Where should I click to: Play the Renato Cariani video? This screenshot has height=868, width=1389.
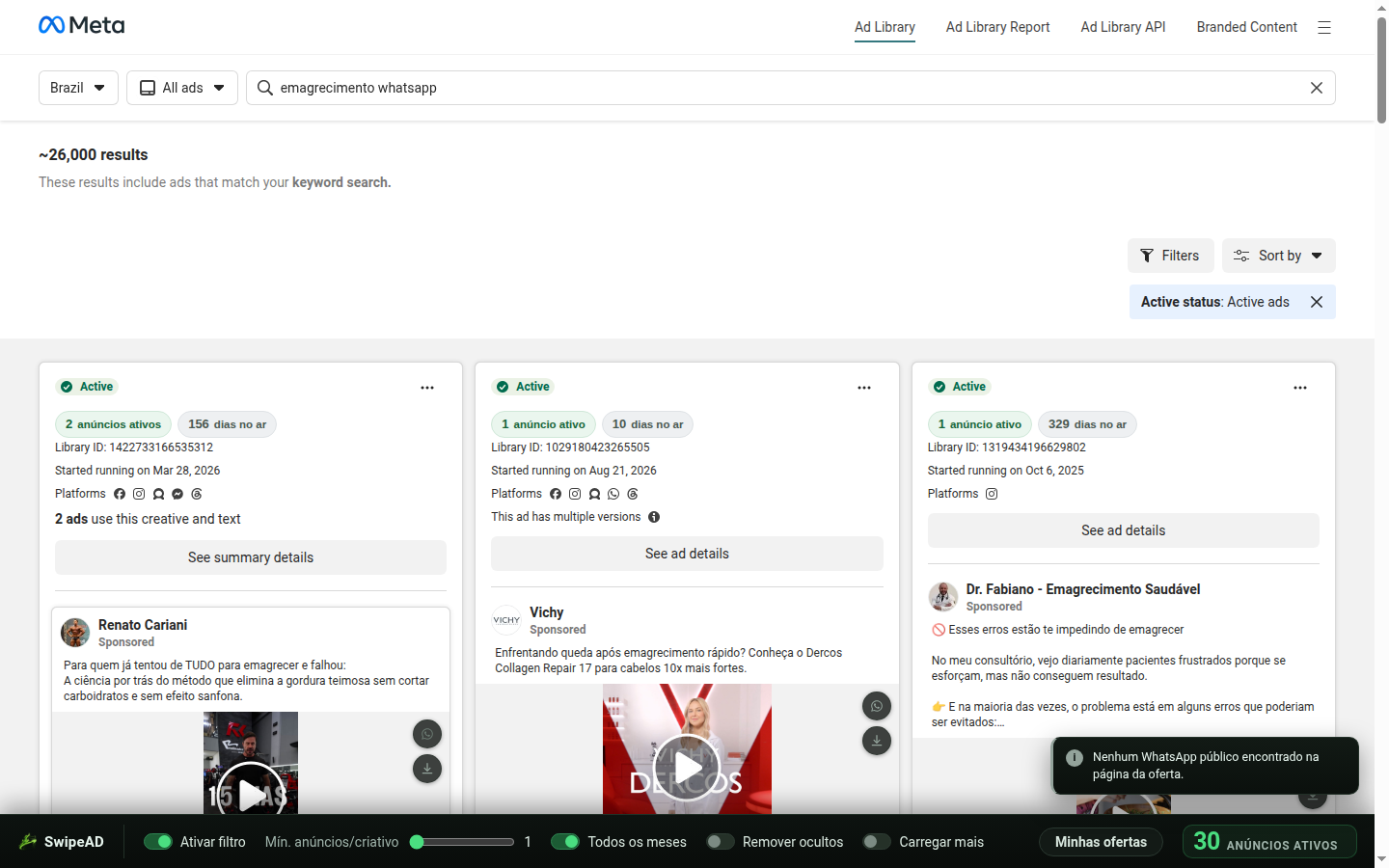point(251,795)
